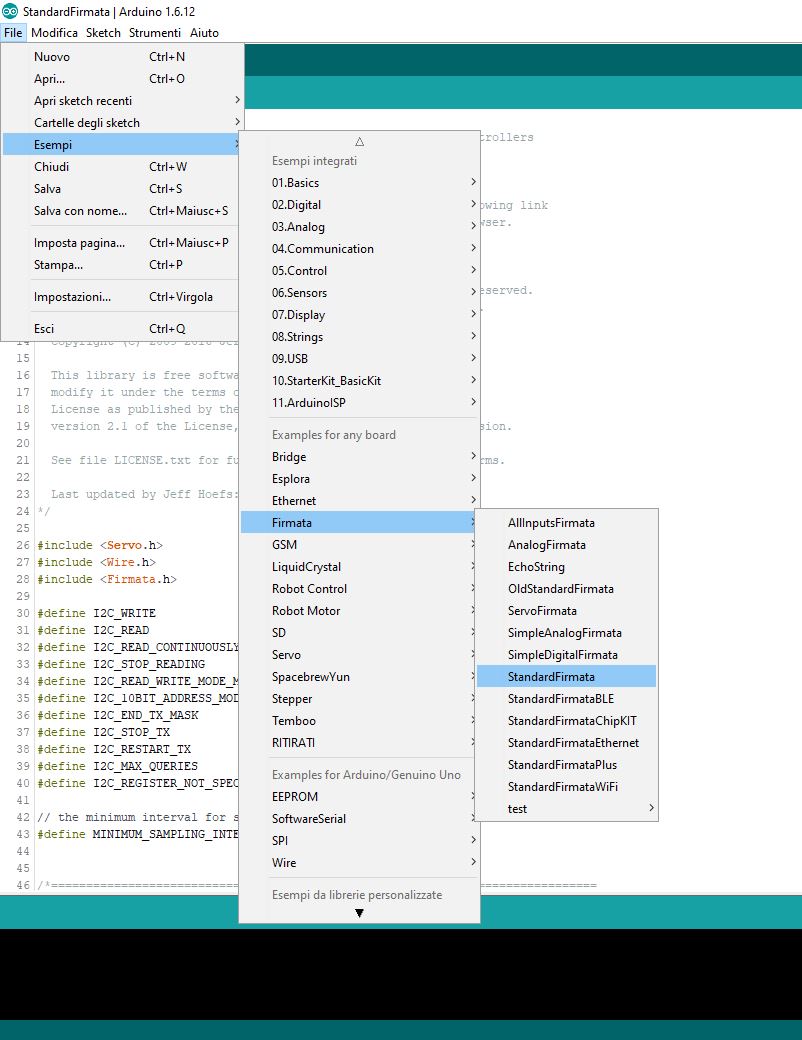Open the Strumenti menu
The width and height of the screenshot is (802, 1040).
click(155, 32)
